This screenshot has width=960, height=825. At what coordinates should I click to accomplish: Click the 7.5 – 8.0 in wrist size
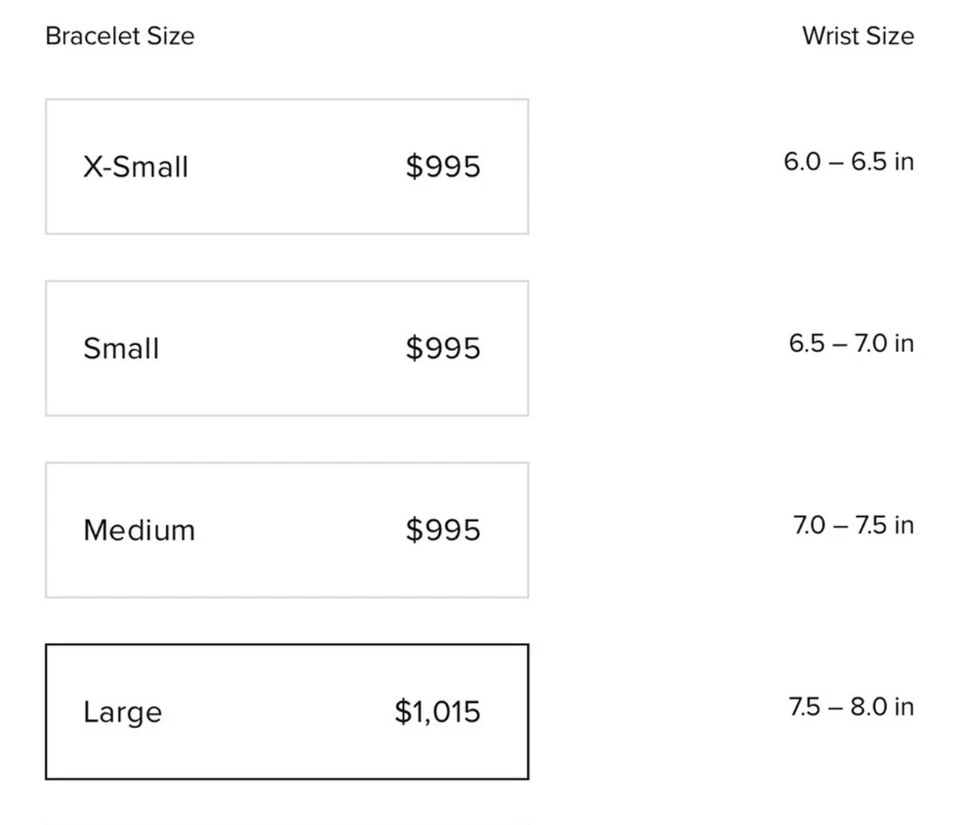tap(850, 707)
